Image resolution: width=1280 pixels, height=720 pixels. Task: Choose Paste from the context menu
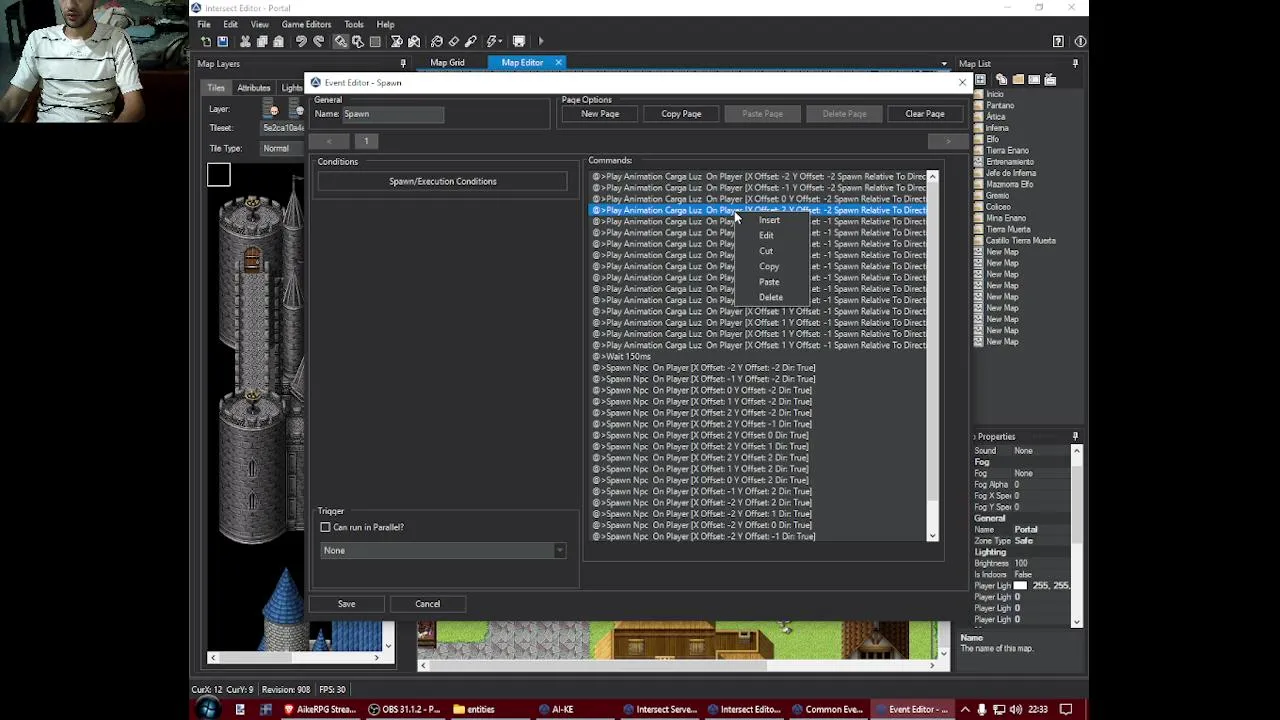pyautogui.click(x=769, y=282)
